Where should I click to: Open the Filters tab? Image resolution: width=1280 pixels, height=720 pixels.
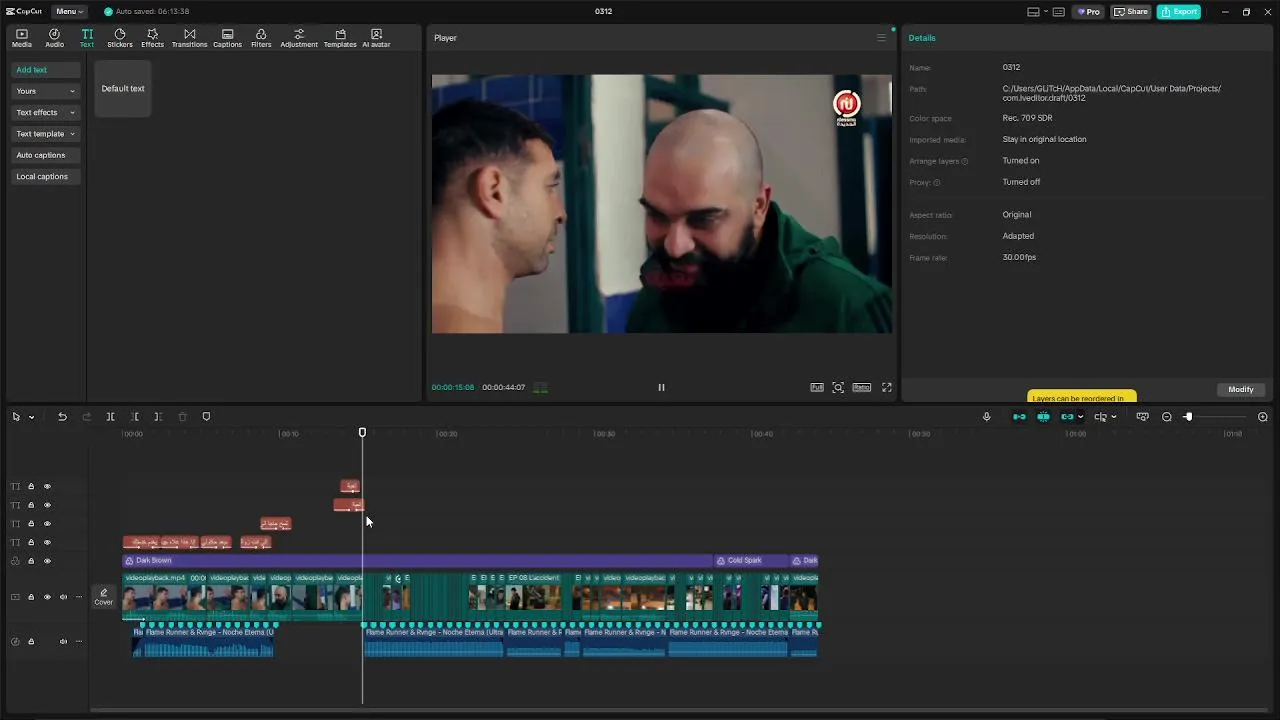coord(261,38)
